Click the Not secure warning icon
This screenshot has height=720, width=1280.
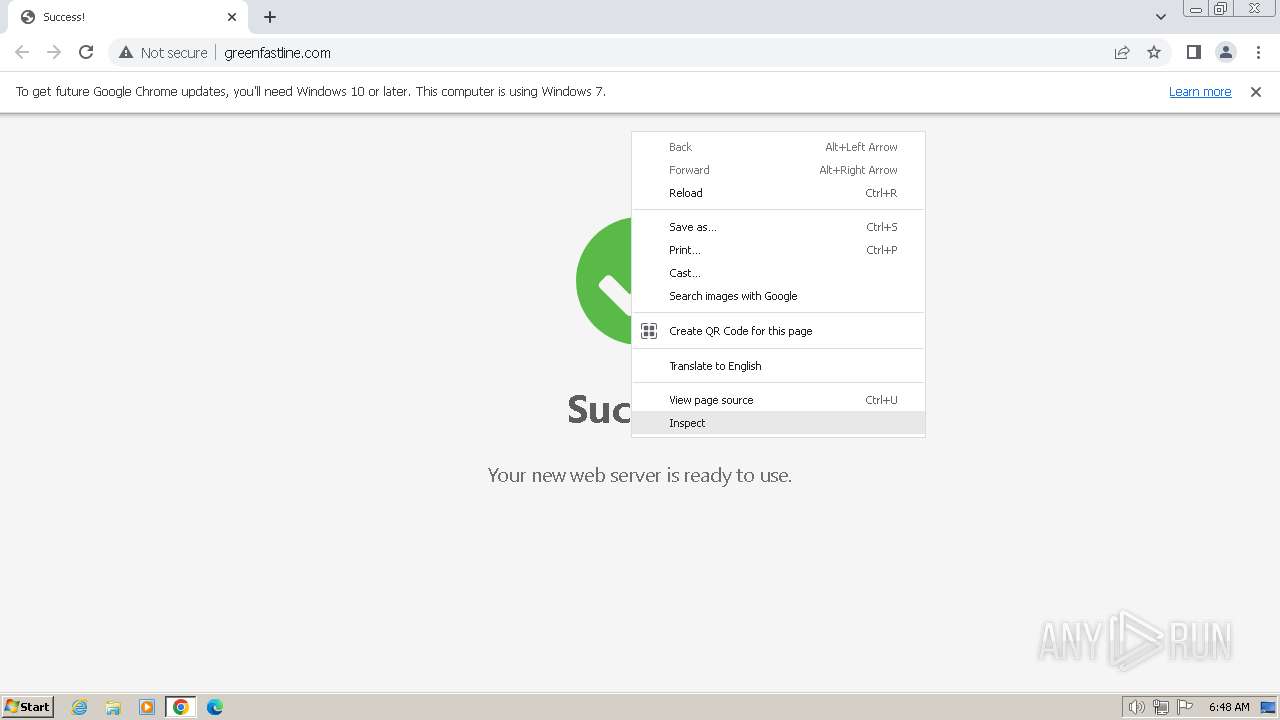(x=126, y=52)
